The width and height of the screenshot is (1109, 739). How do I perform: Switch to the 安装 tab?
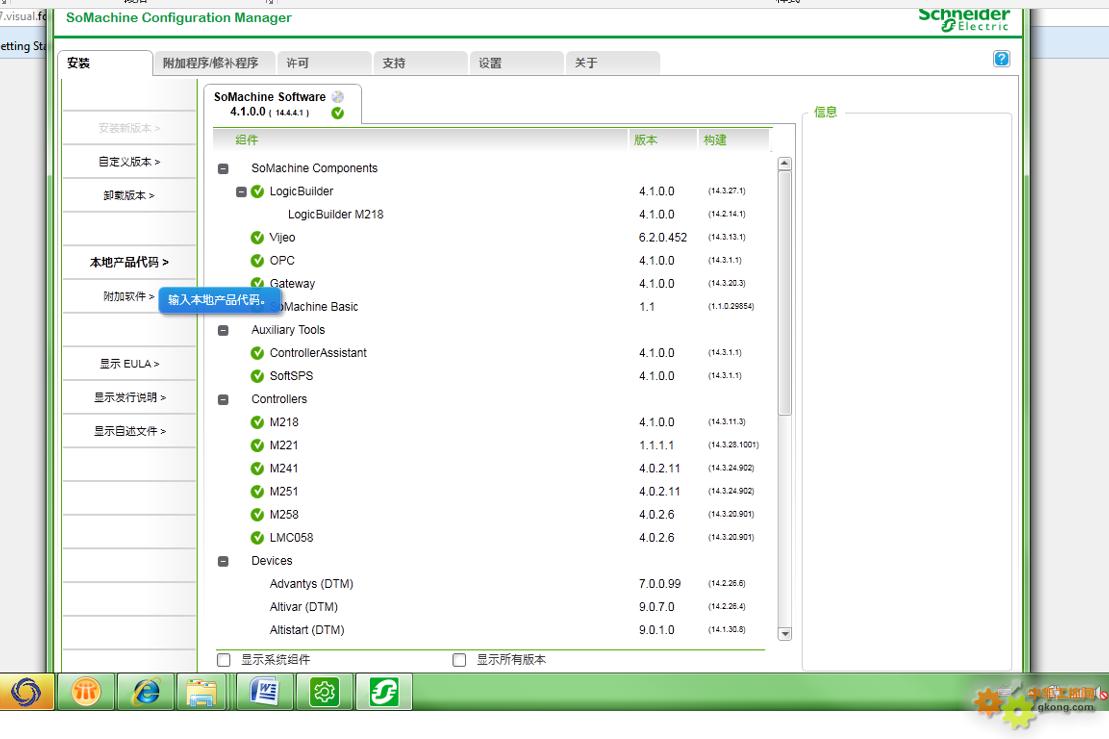[105, 63]
